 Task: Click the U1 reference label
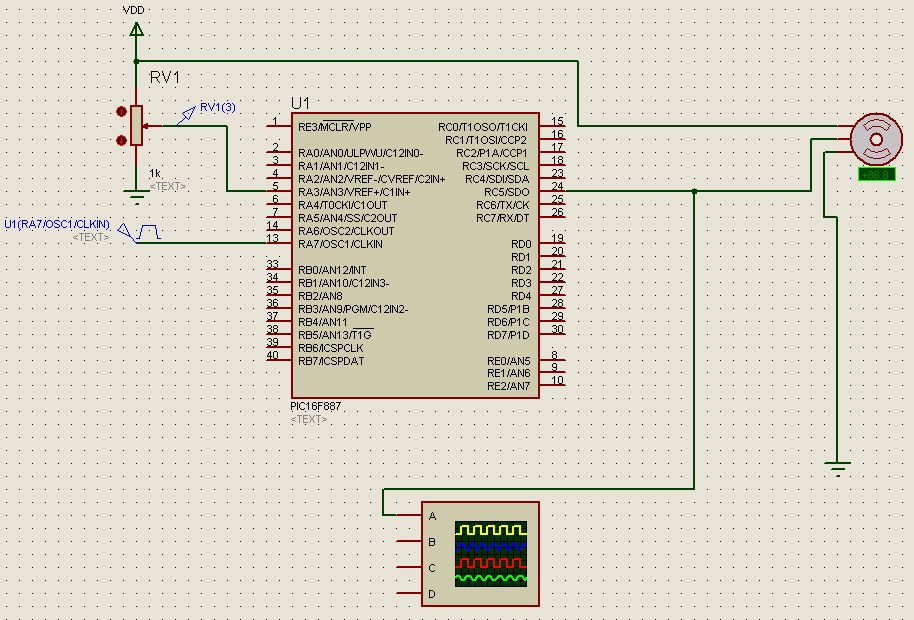[x=300, y=103]
